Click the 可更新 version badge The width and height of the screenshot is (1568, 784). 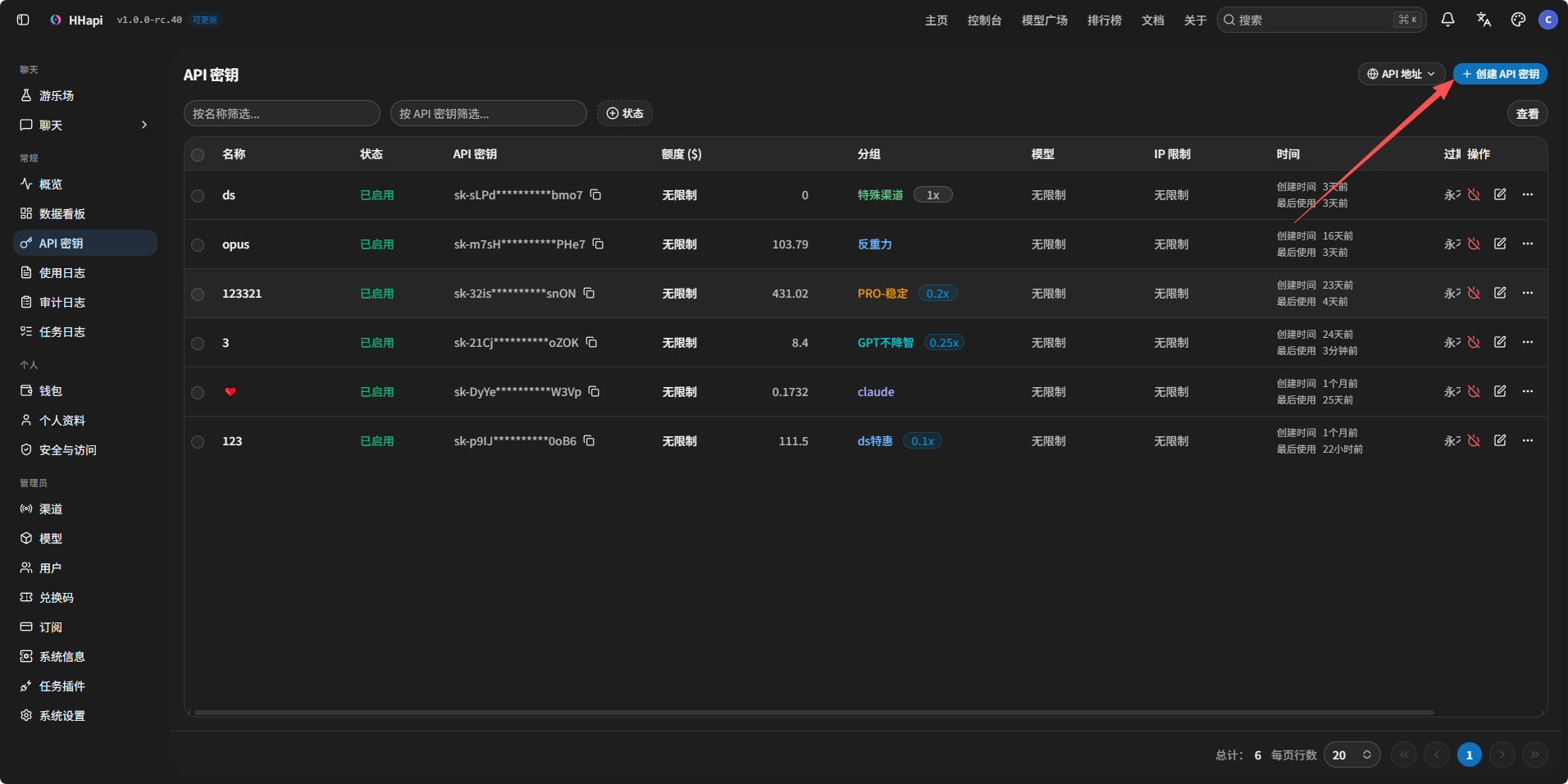click(205, 20)
